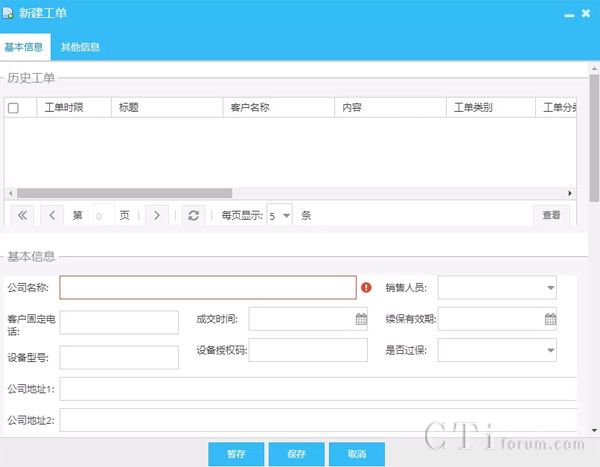Screen dimensions: 600x467
Task: Toggle the select-all checkbox in table header
Action: tap(13, 108)
